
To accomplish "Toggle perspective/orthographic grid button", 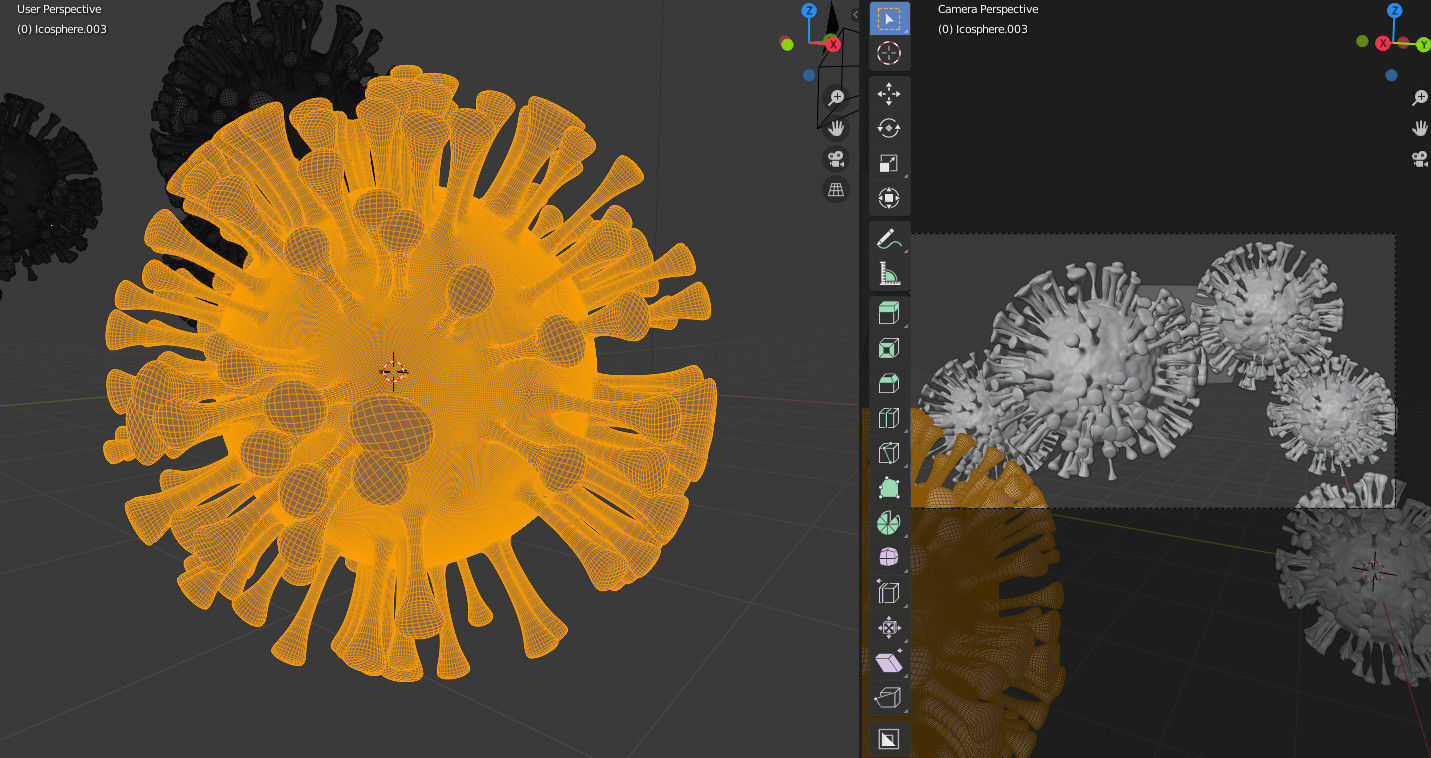I will click(x=836, y=189).
